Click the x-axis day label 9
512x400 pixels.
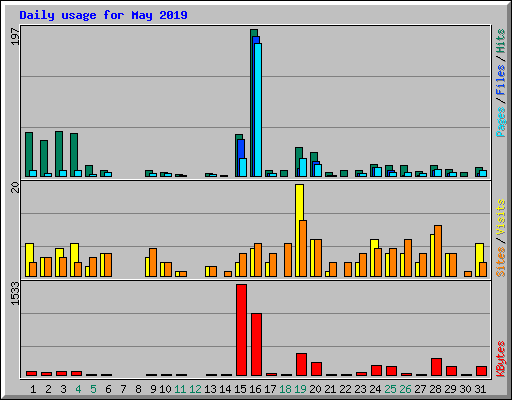tap(153, 389)
